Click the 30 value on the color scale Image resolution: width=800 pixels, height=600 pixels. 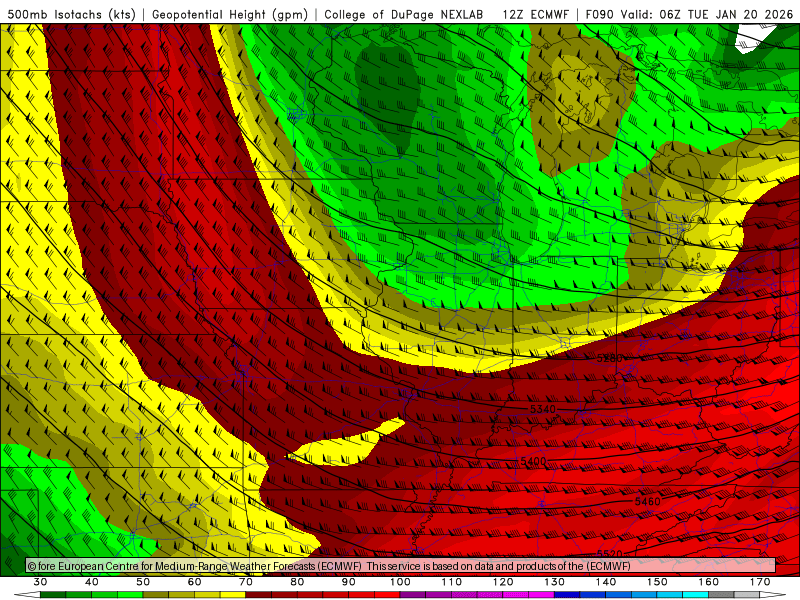(40, 582)
